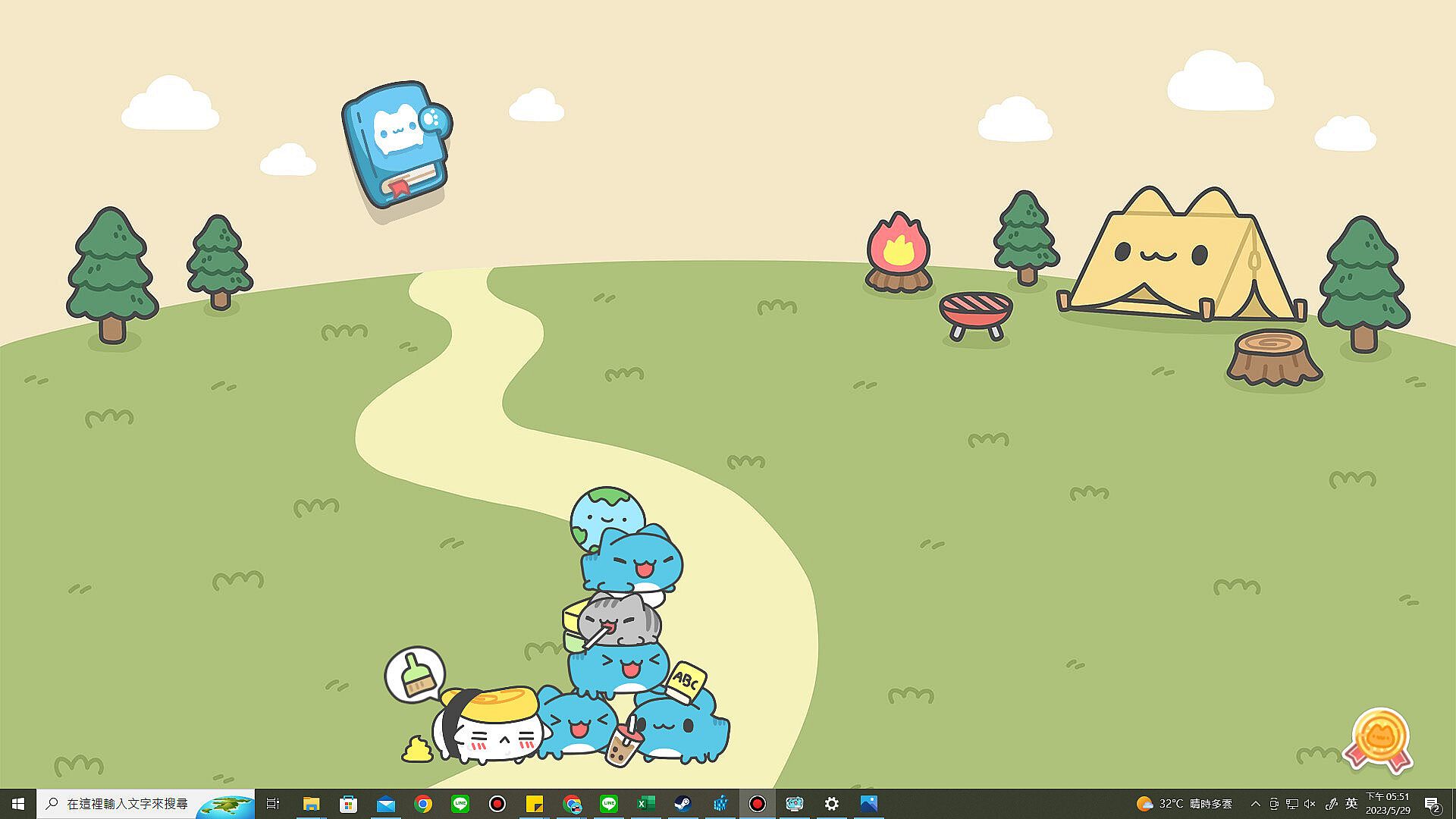Open the 05:51 clock calendar flyout
Viewport: 1456px width, 819px height.
[x=1388, y=804]
